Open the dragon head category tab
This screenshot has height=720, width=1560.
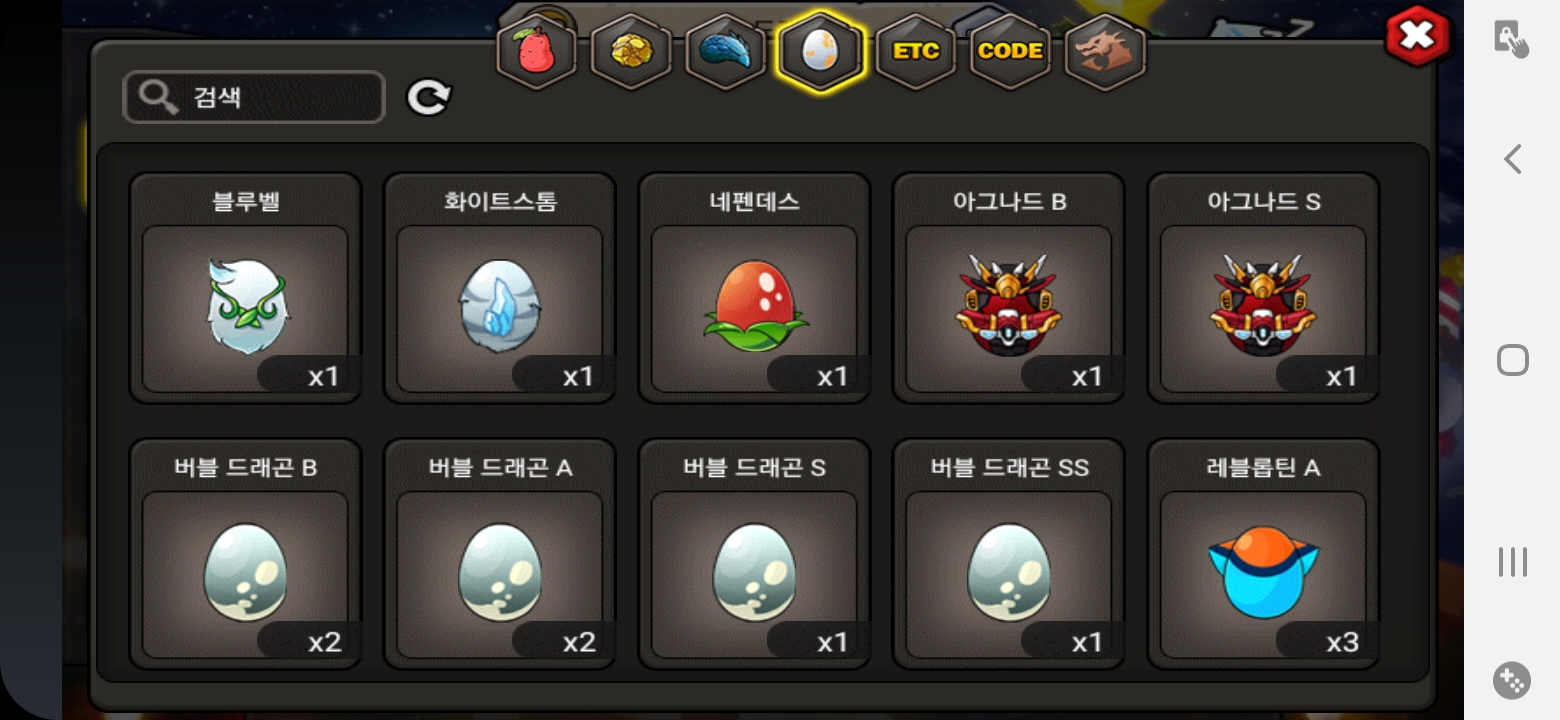coord(1105,51)
